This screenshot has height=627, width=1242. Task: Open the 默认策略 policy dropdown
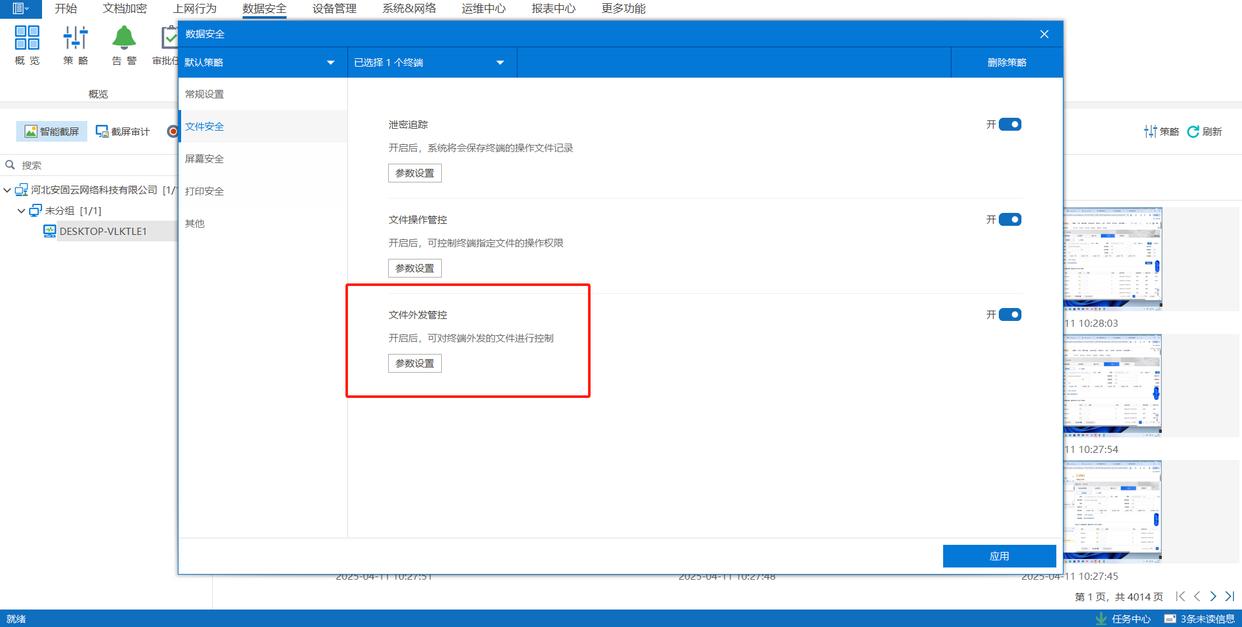click(262, 62)
